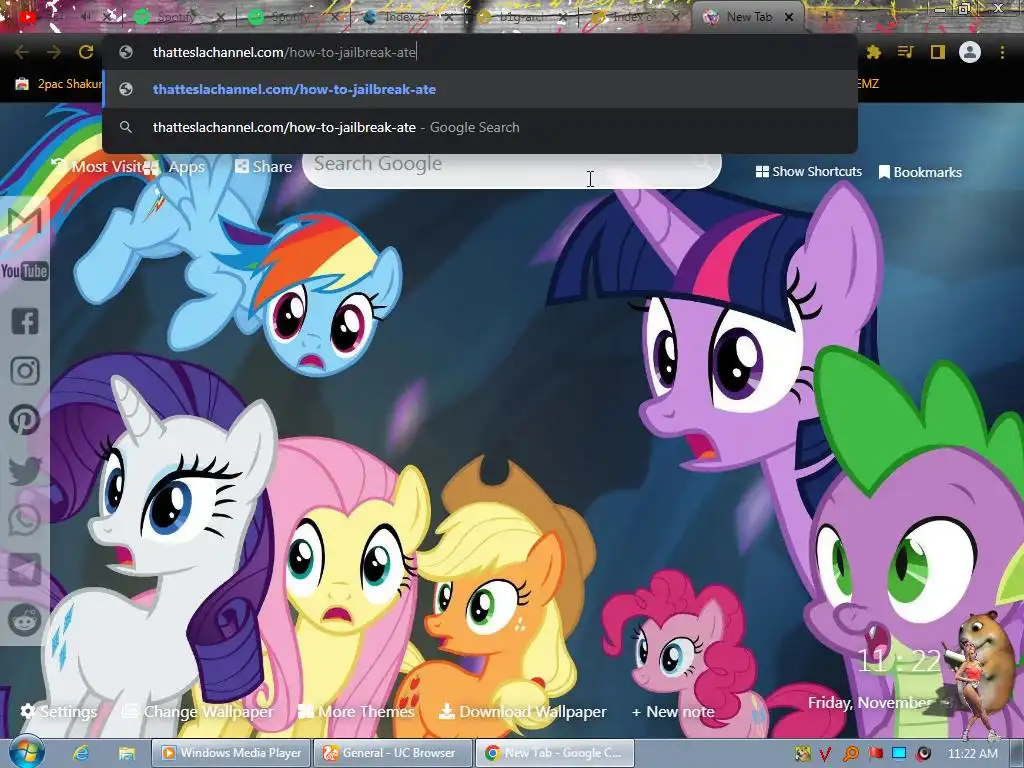
Task: Launch Internet Explorer from the taskbar
Action: point(81,754)
